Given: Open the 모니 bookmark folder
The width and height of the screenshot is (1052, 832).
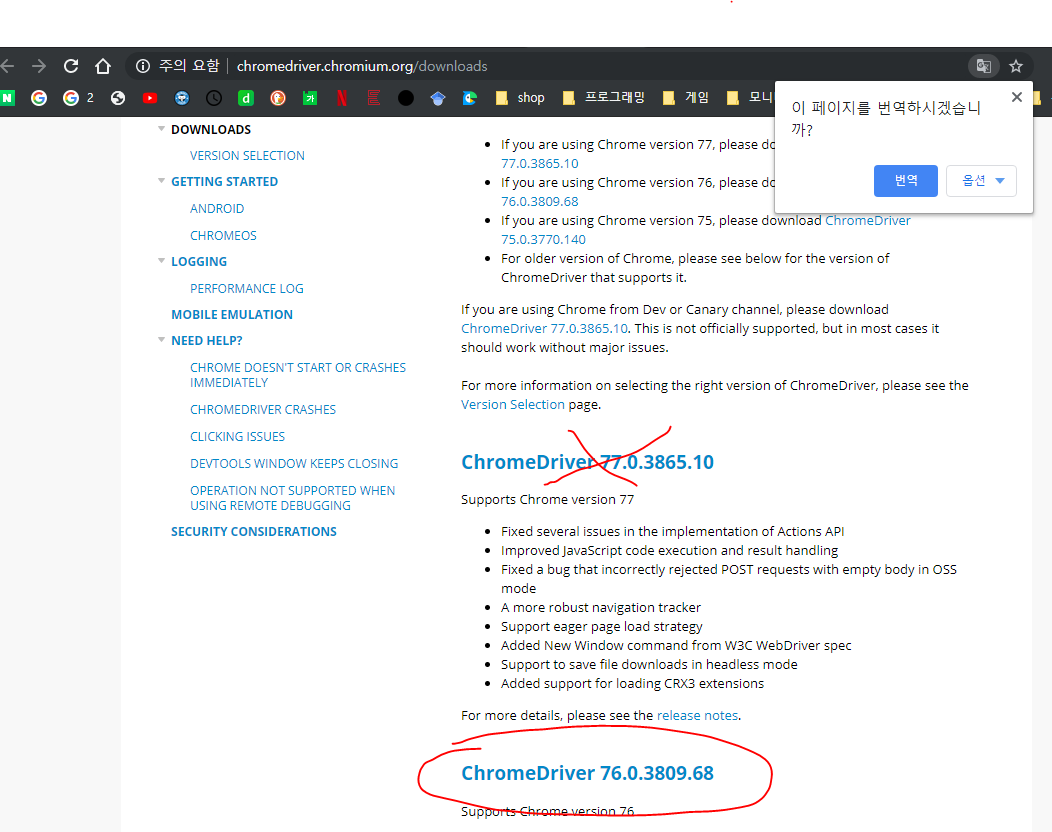Looking at the screenshot, I should click(x=750, y=98).
